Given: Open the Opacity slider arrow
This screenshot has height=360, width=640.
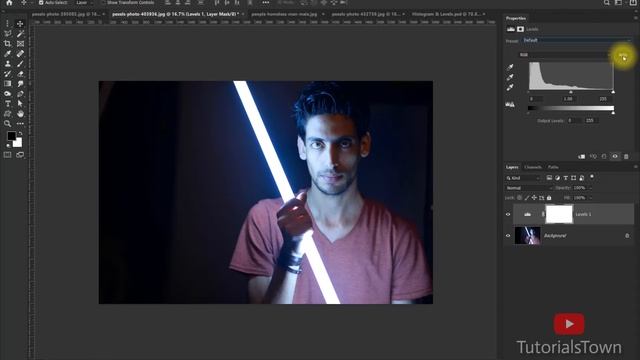Looking at the screenshot, I should point(590,188).
